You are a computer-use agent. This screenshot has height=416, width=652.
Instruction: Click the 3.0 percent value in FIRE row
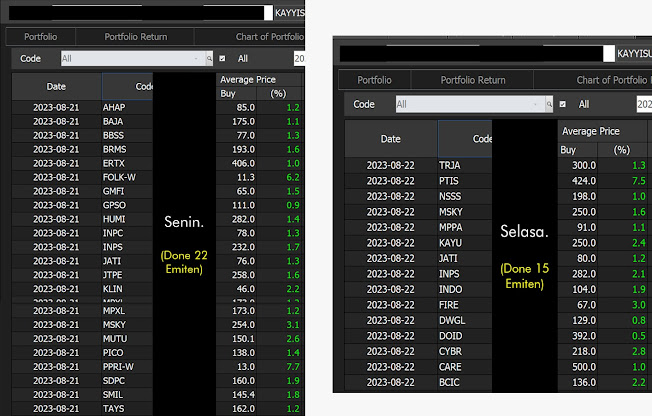[x=639, y=305]
